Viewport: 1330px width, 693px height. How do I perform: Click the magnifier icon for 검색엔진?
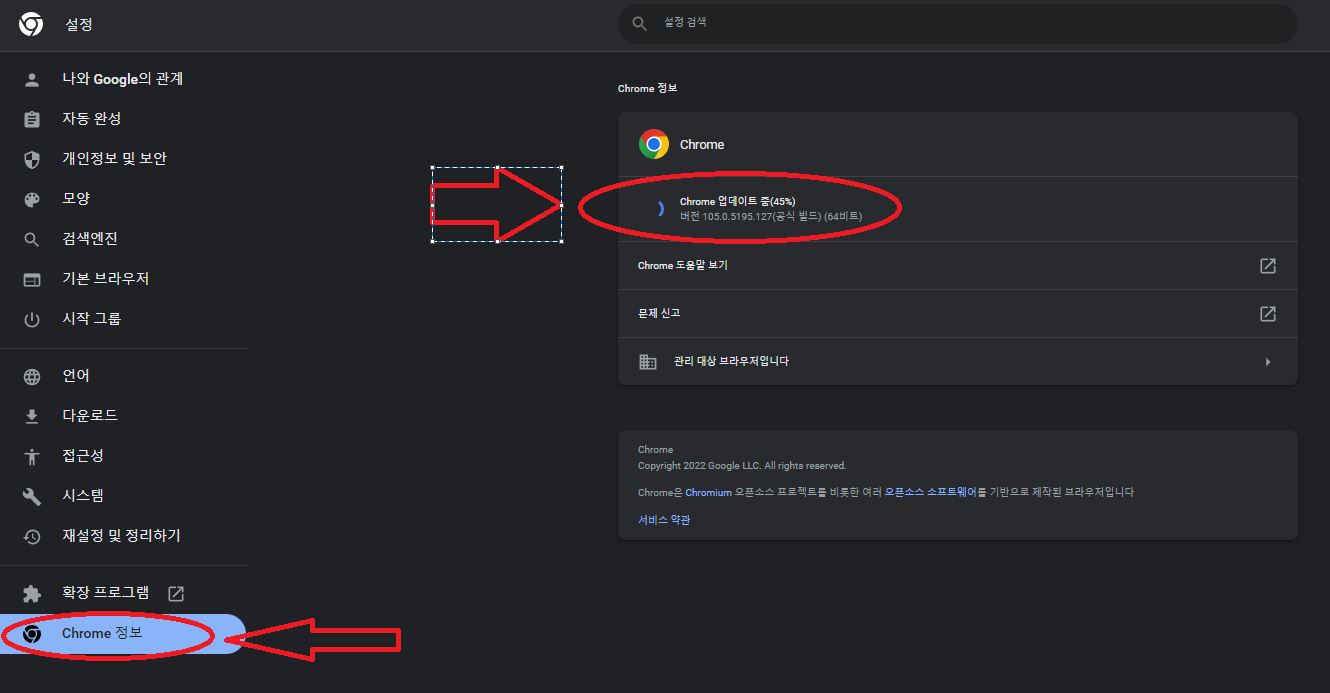pyautogui.click(x=32, y=239)
